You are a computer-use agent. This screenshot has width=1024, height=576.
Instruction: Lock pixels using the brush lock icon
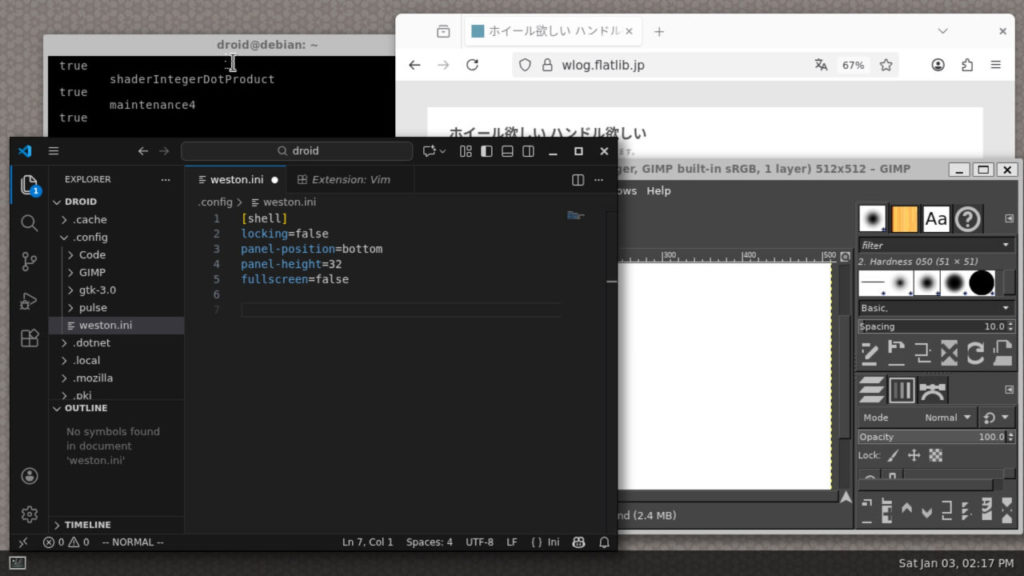tap(895, 455)
